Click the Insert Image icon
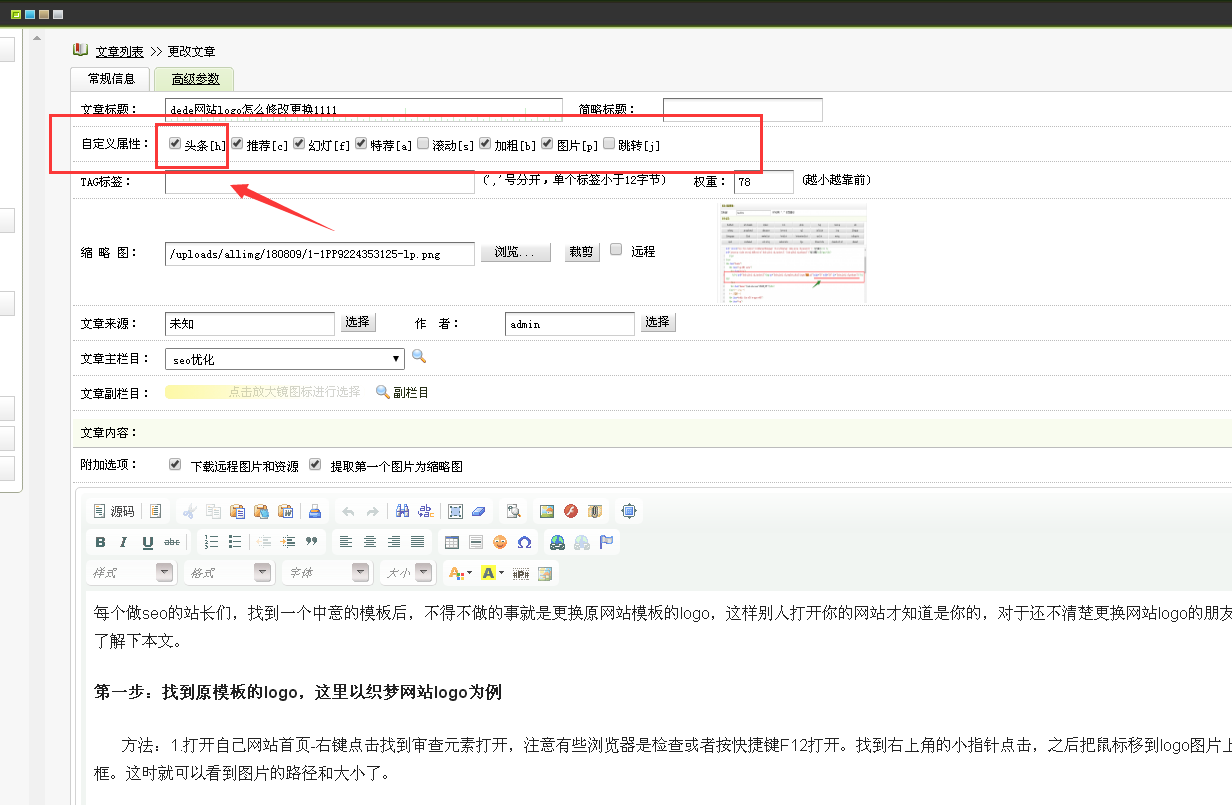Image resolution: width=1232 pixels, height=805 pixels. coord(547,511)
